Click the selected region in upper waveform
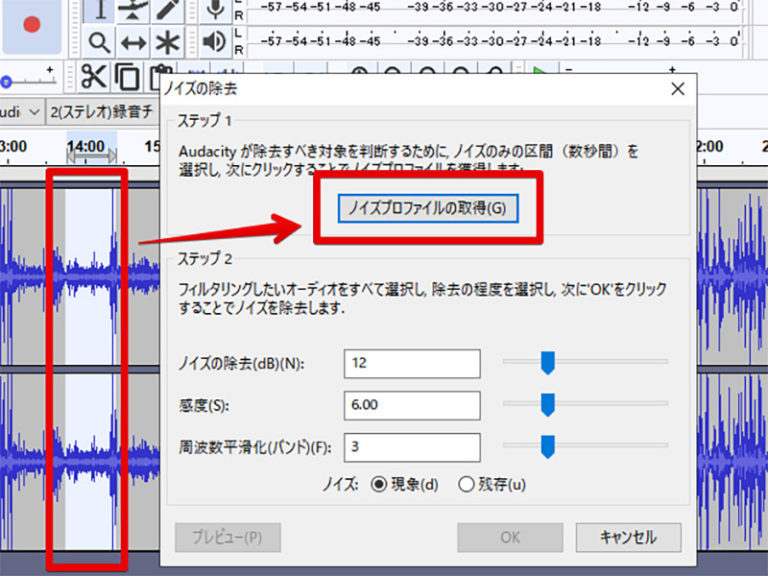The width and height of the screenshot is (768, 576). pyautogui.click(x=89, y=277)
